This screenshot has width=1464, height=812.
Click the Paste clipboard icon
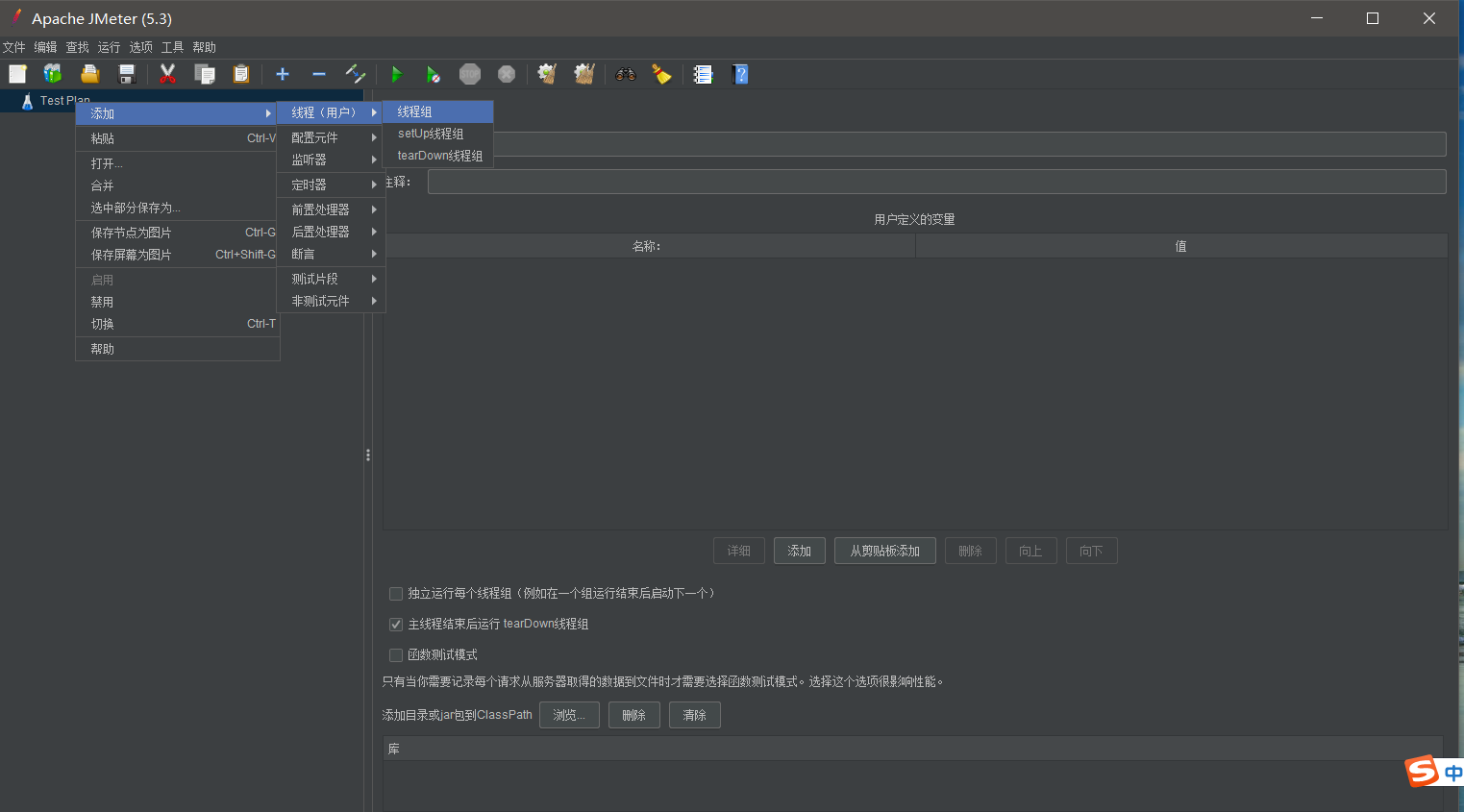pyautogui.click(x=241, y=74)
